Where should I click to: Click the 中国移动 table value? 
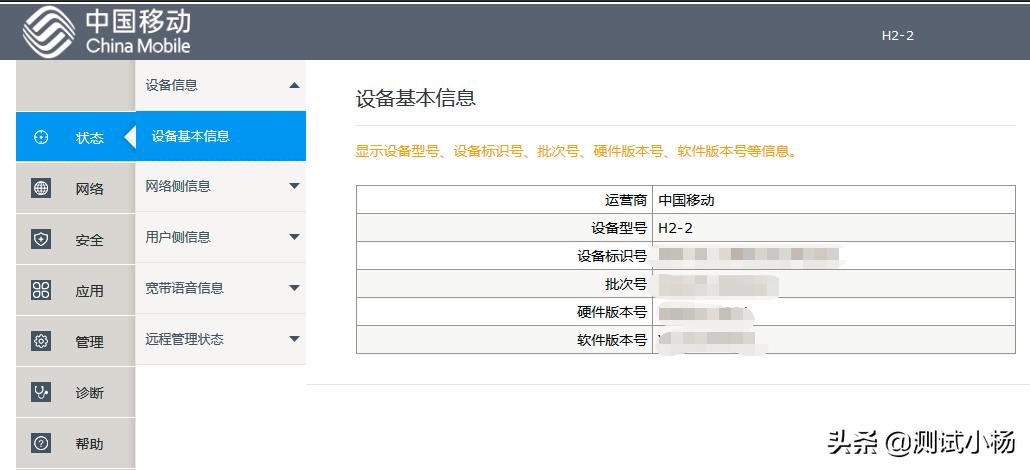tap(686, 200)
